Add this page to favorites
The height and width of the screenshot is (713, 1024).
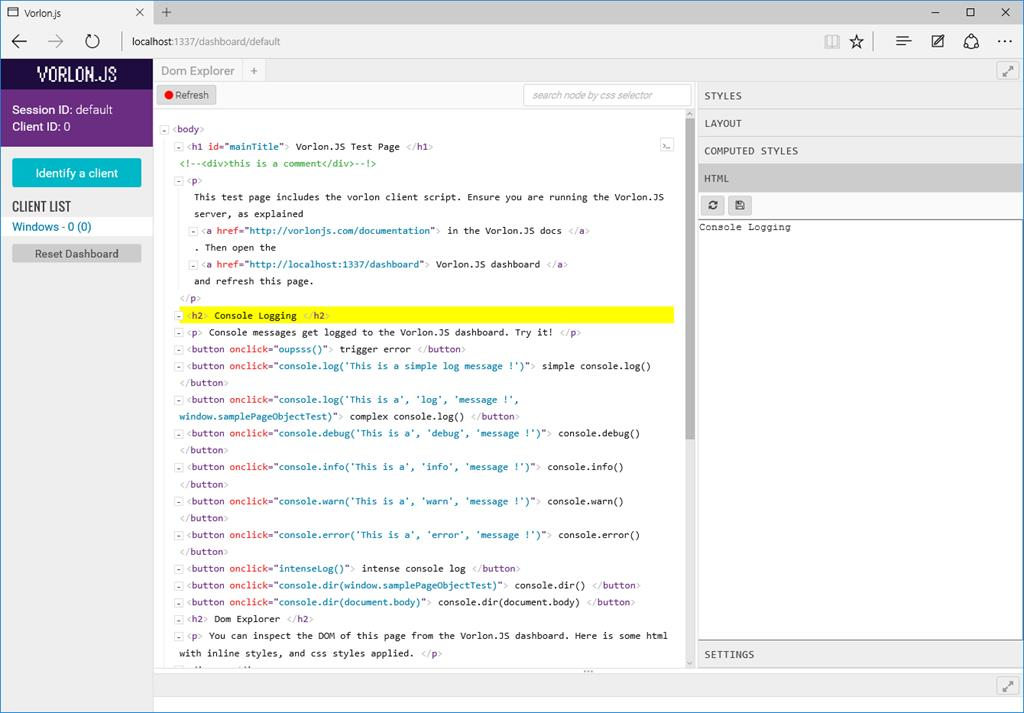856,41
